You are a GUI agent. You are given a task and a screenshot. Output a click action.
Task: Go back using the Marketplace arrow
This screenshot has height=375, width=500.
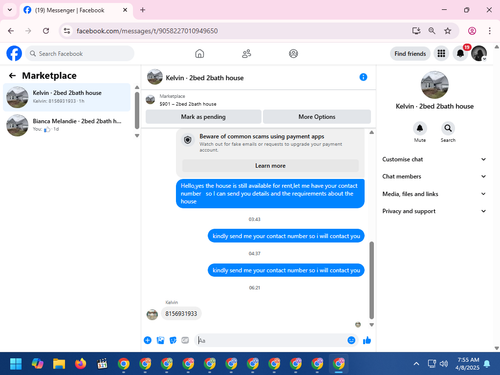pos(12,76)
